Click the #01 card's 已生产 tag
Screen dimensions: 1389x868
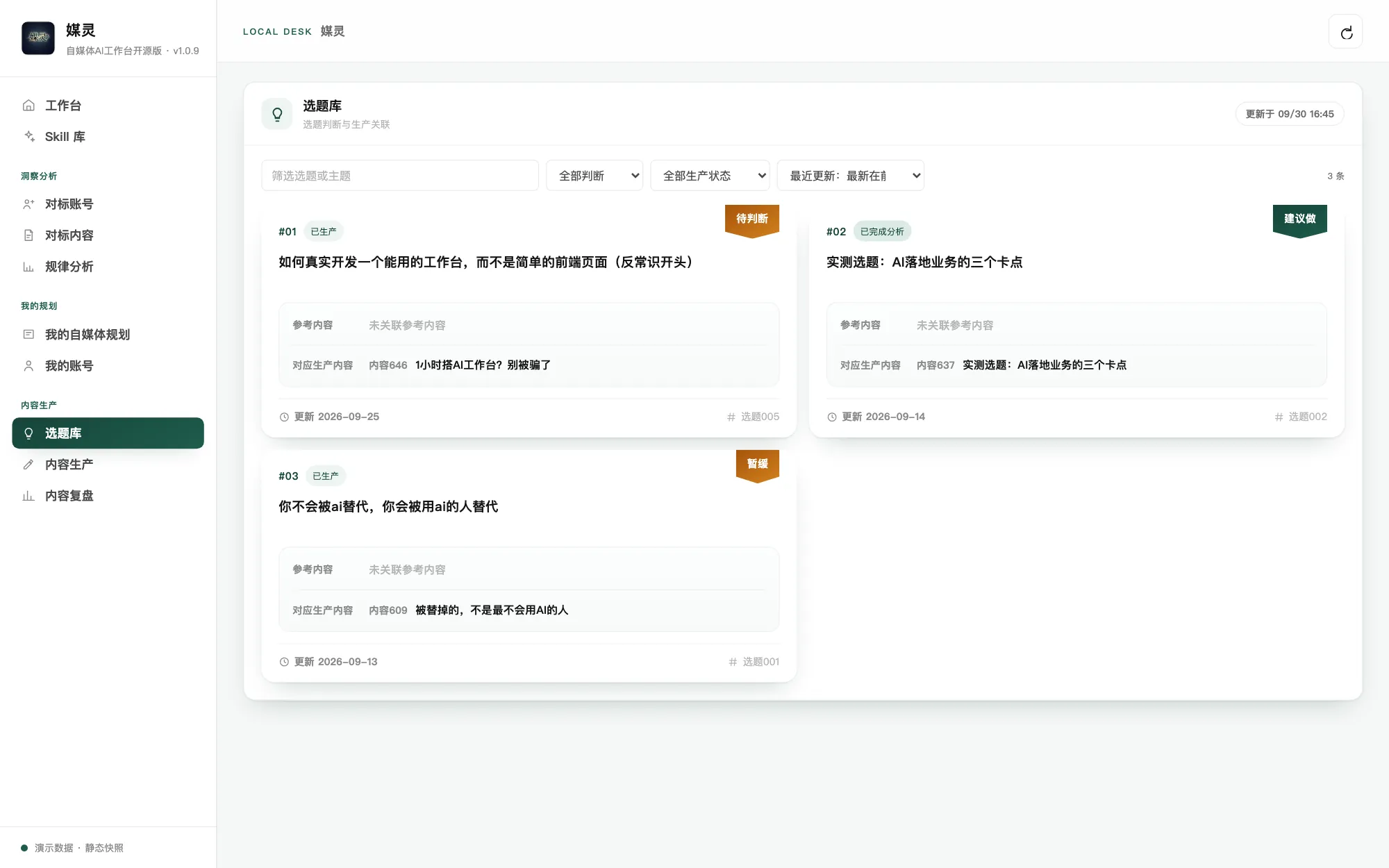324,232
